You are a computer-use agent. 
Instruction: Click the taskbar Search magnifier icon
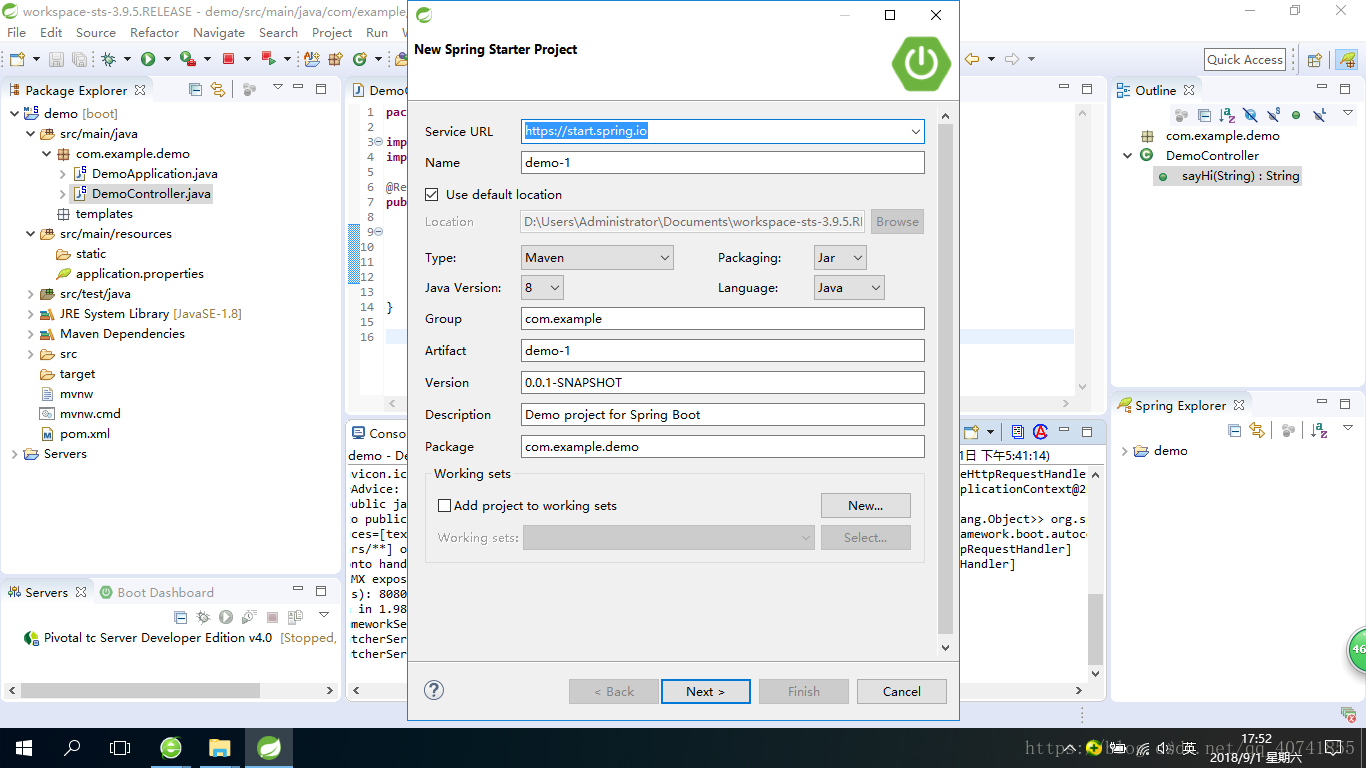[72, 748]
